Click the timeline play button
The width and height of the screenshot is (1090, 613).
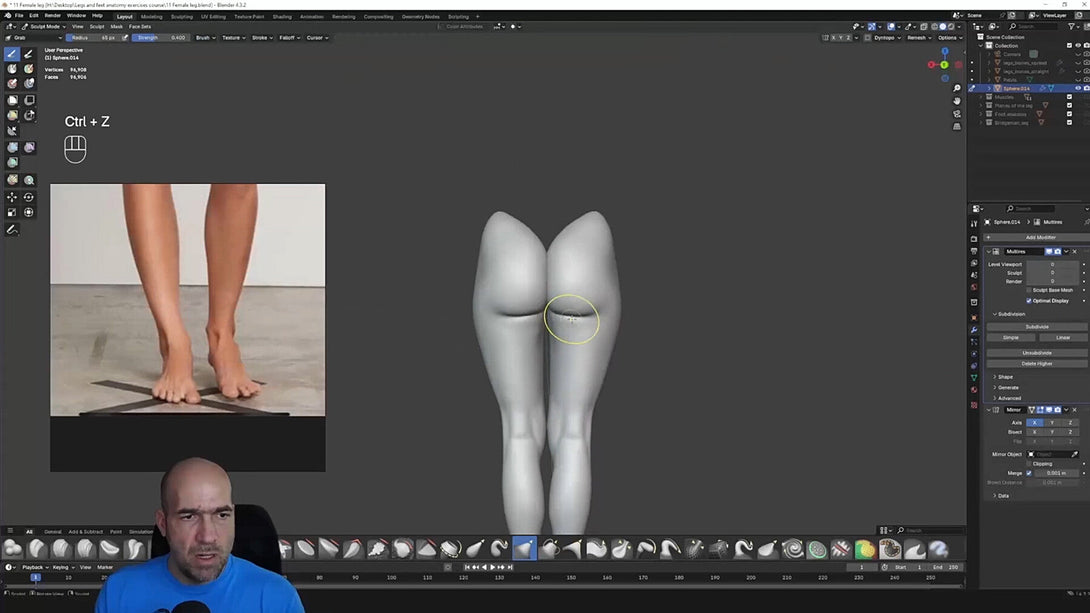493,567
